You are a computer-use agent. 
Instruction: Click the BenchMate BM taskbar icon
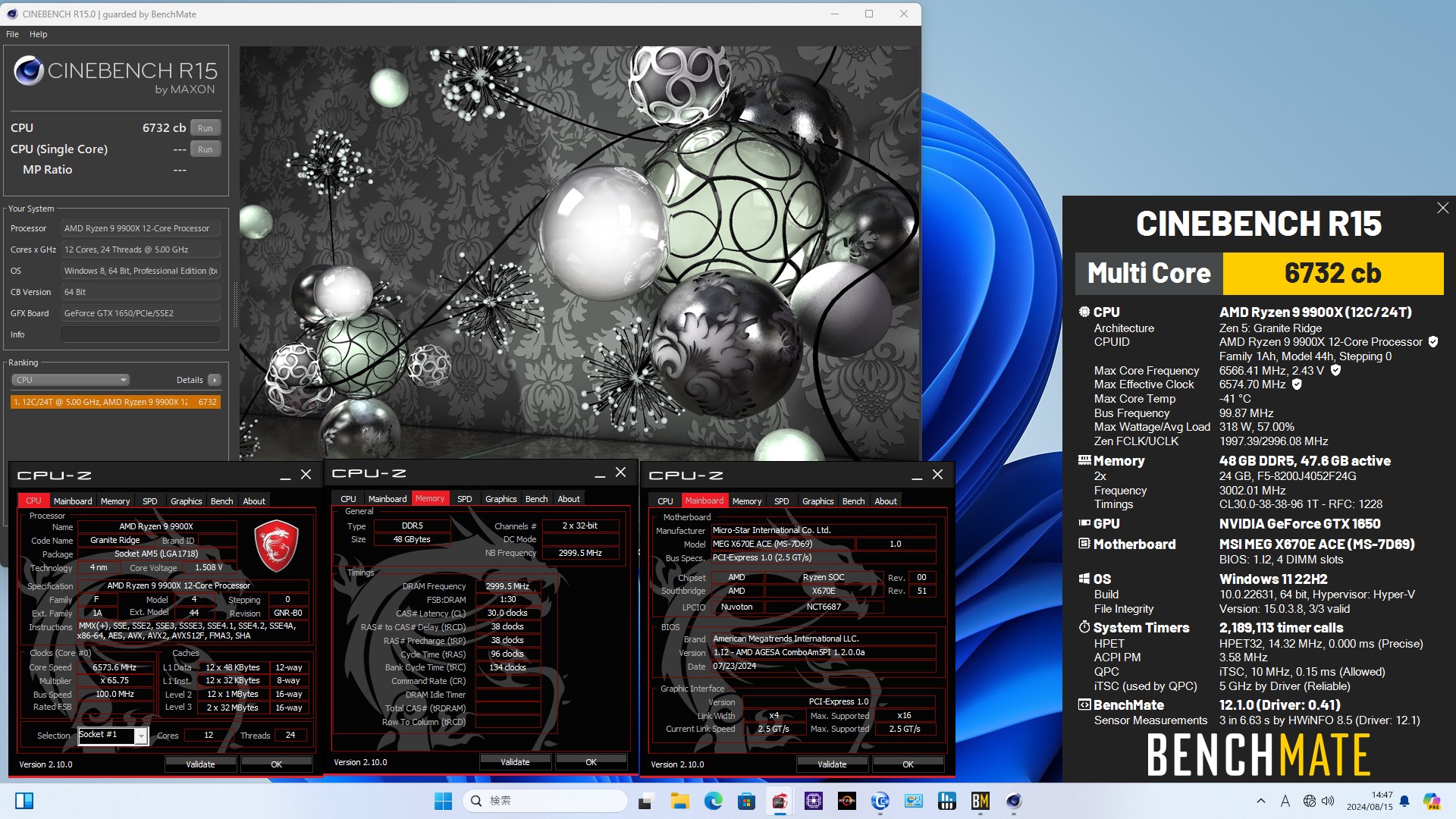tap(980, 801)
